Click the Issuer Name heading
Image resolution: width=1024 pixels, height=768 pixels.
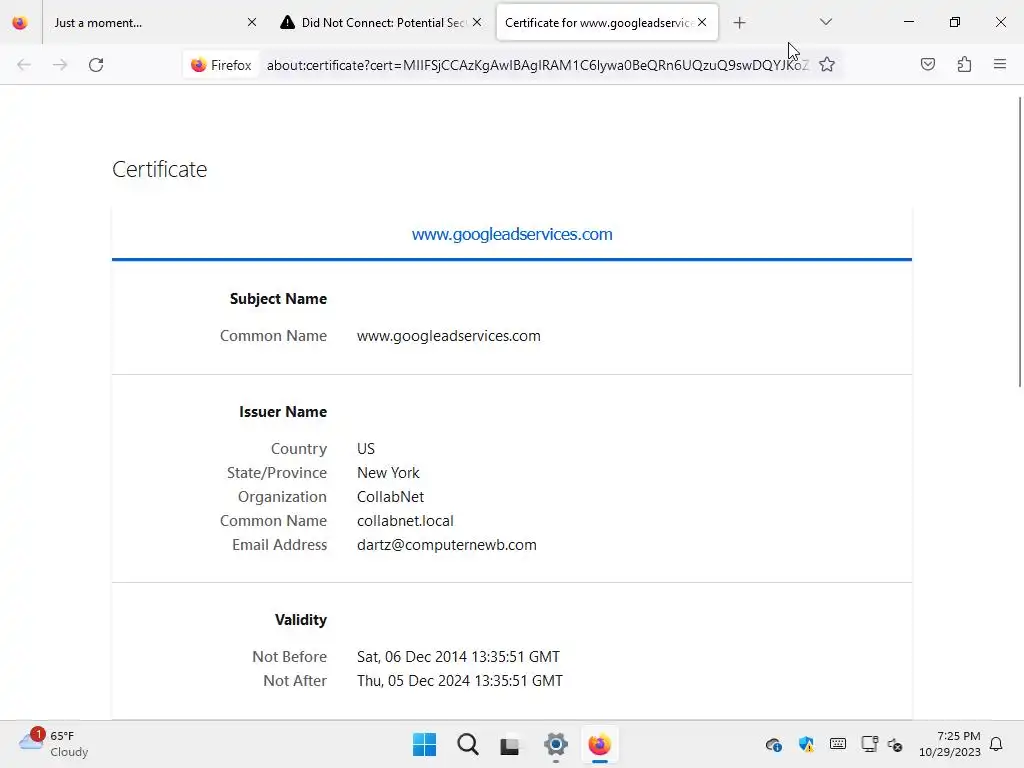pos(283,412)
